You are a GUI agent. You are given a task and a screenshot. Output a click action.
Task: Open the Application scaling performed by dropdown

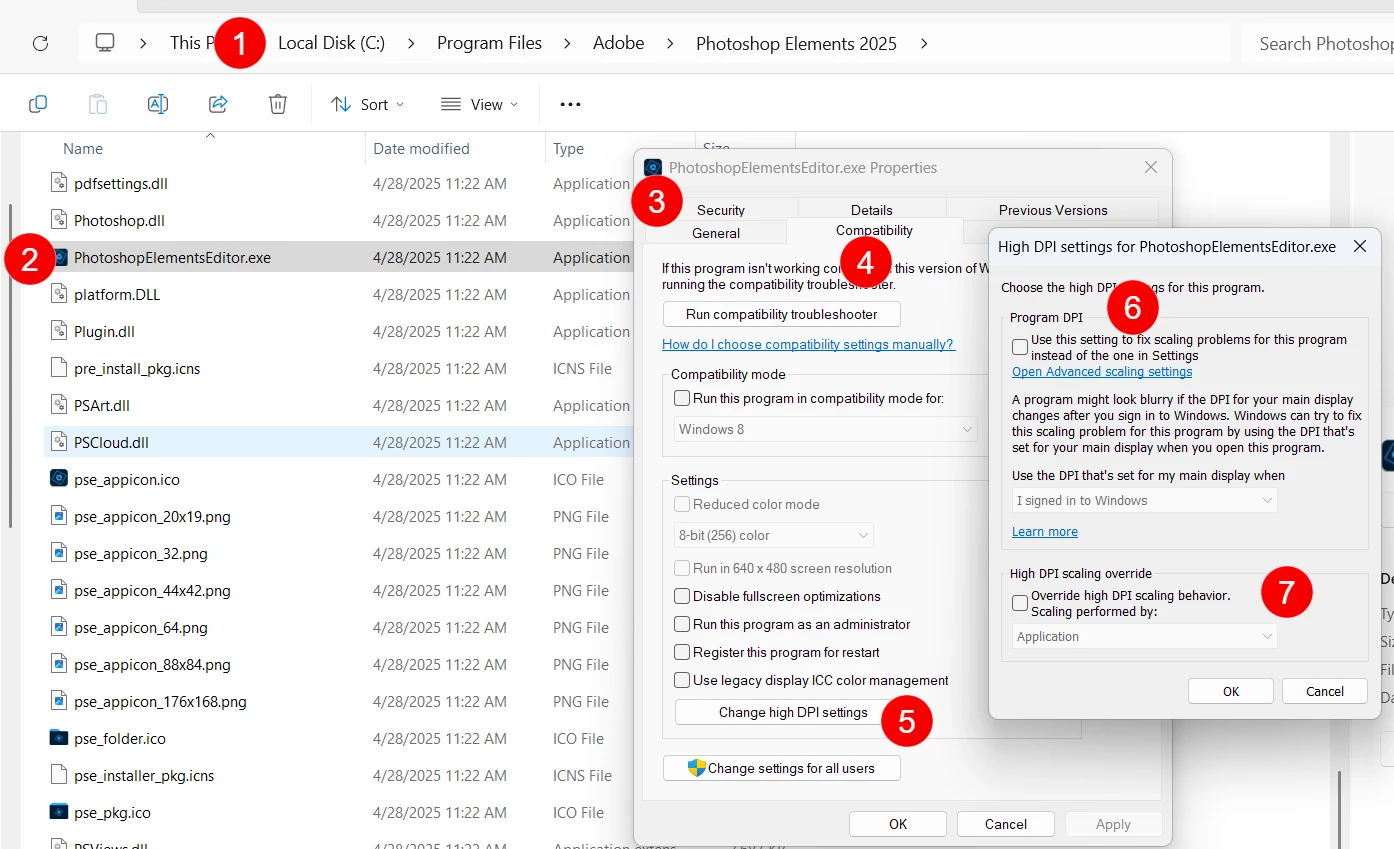(1145, 636)
